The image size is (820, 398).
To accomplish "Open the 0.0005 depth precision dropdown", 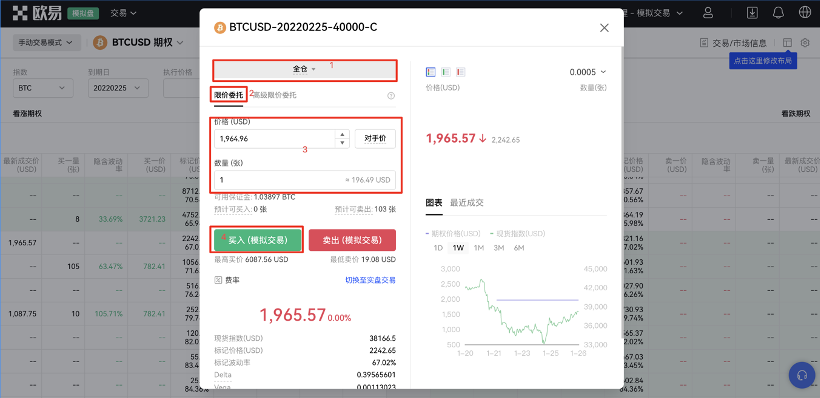I will pos(587,72).
